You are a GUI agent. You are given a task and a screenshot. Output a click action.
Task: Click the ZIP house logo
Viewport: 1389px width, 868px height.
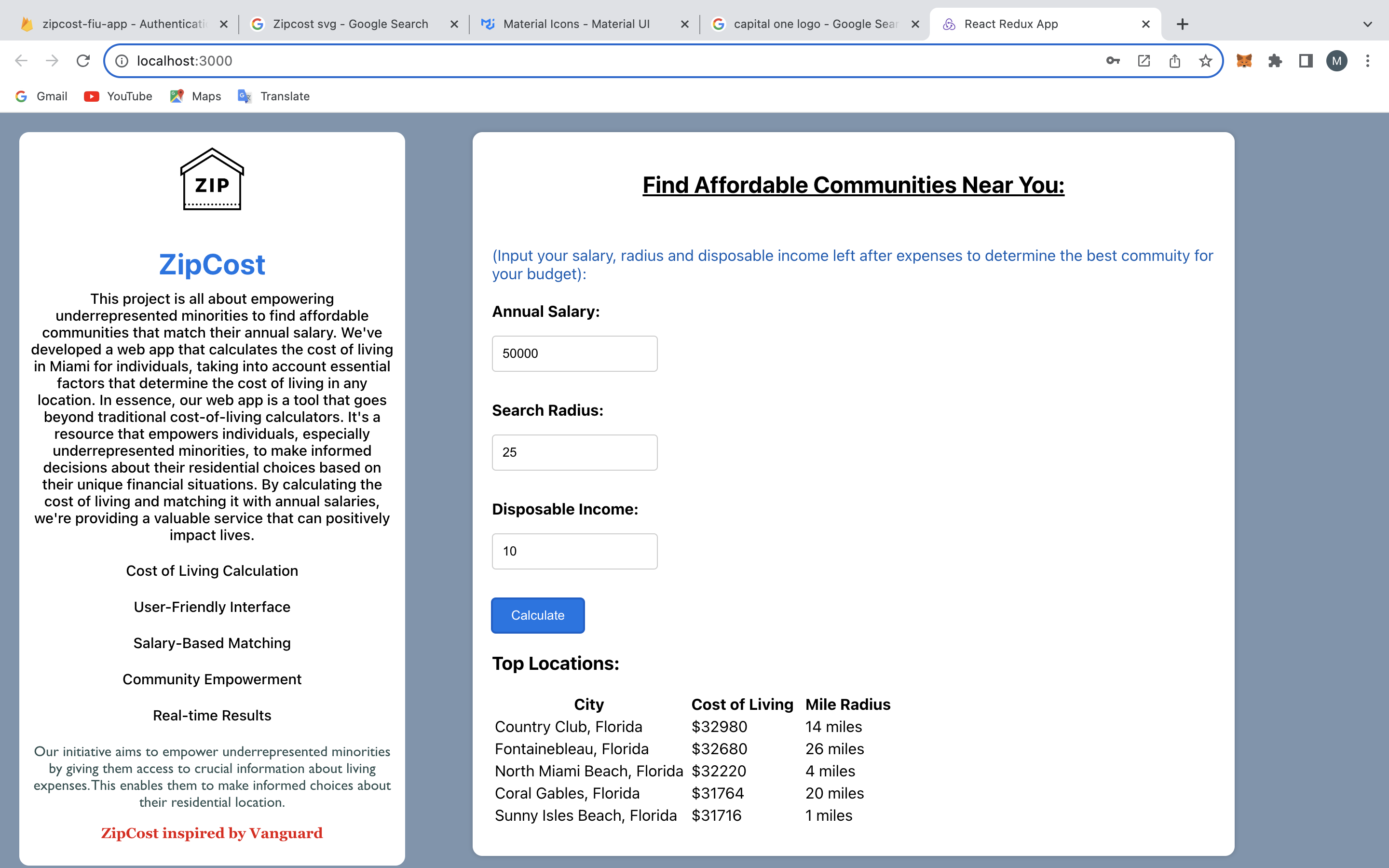click(212, 180)
